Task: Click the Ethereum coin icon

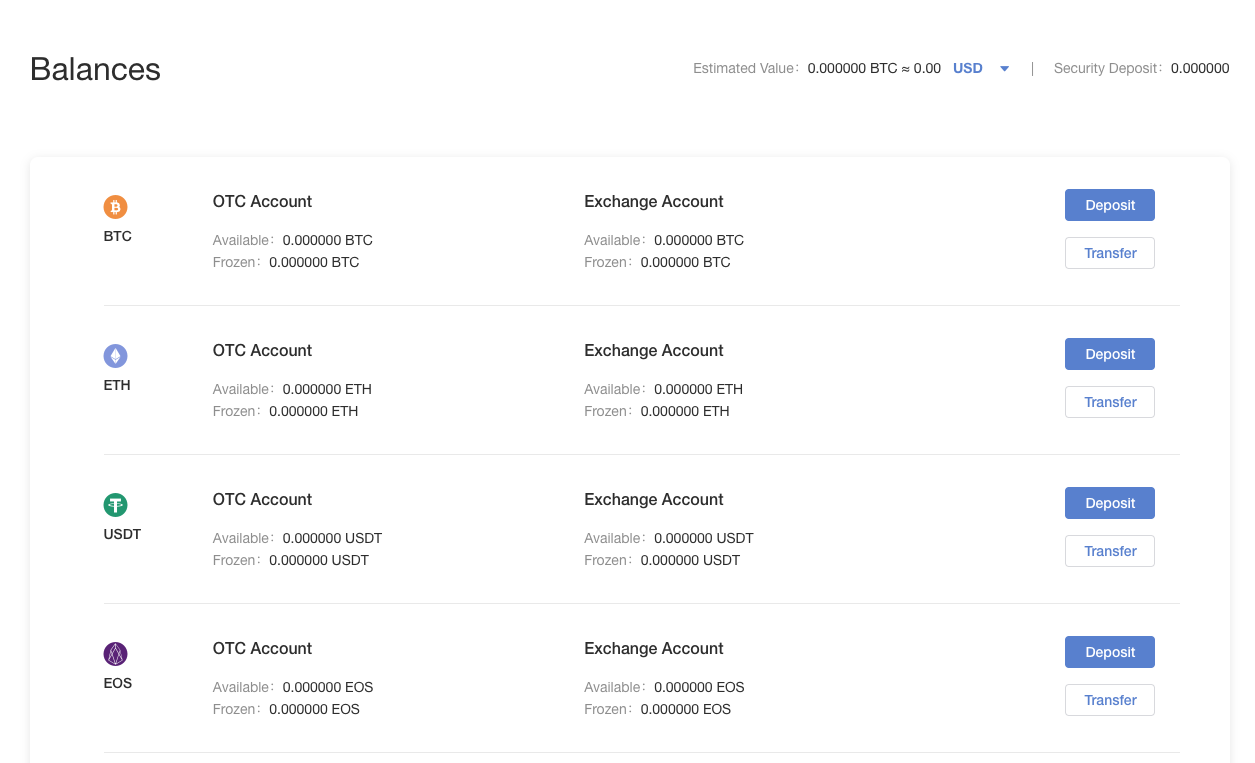Action: pyautogui.click(x=116, y=356)
